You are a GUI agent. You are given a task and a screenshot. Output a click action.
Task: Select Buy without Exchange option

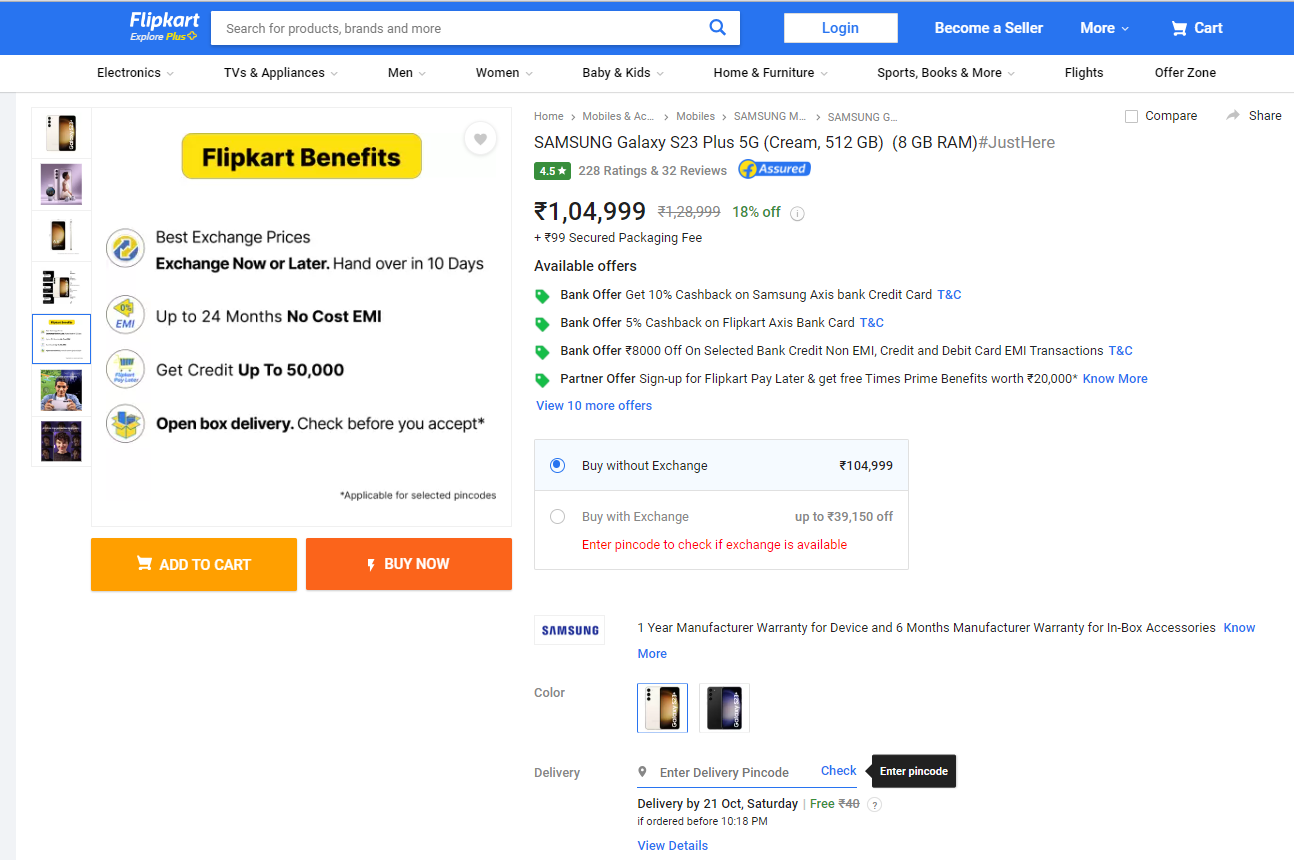557,465
